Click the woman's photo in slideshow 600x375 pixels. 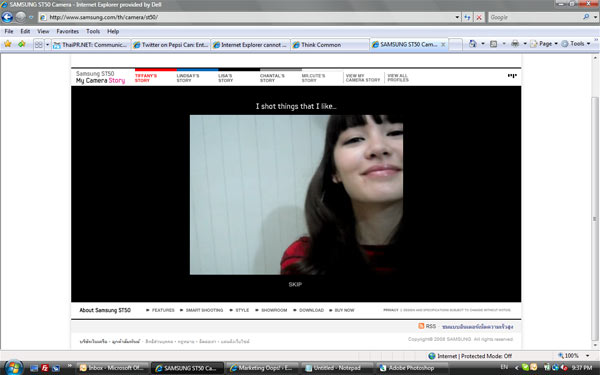click(296, 195)
